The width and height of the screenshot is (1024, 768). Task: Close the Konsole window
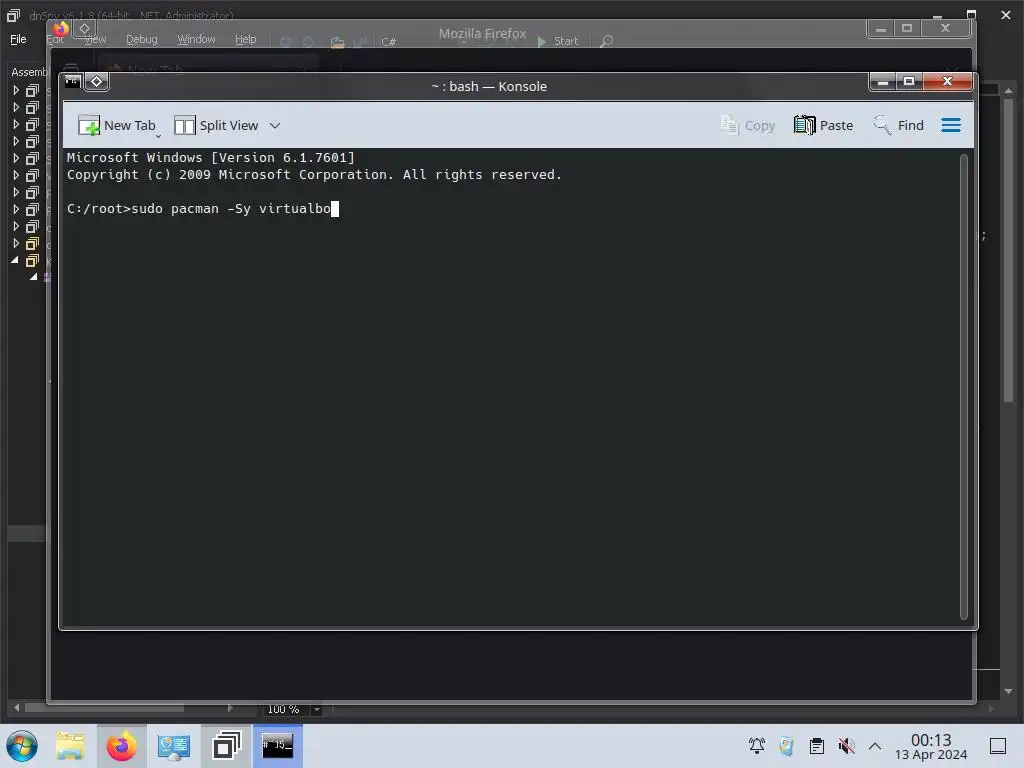pos(948,82)
